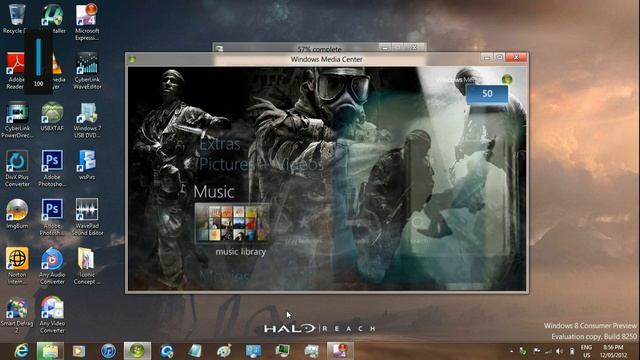This screenshot has height=360, width=640.
Task: Launch WavePad Sound Editor shortcut
Action: pyautogui.click(x=87, y=217)
